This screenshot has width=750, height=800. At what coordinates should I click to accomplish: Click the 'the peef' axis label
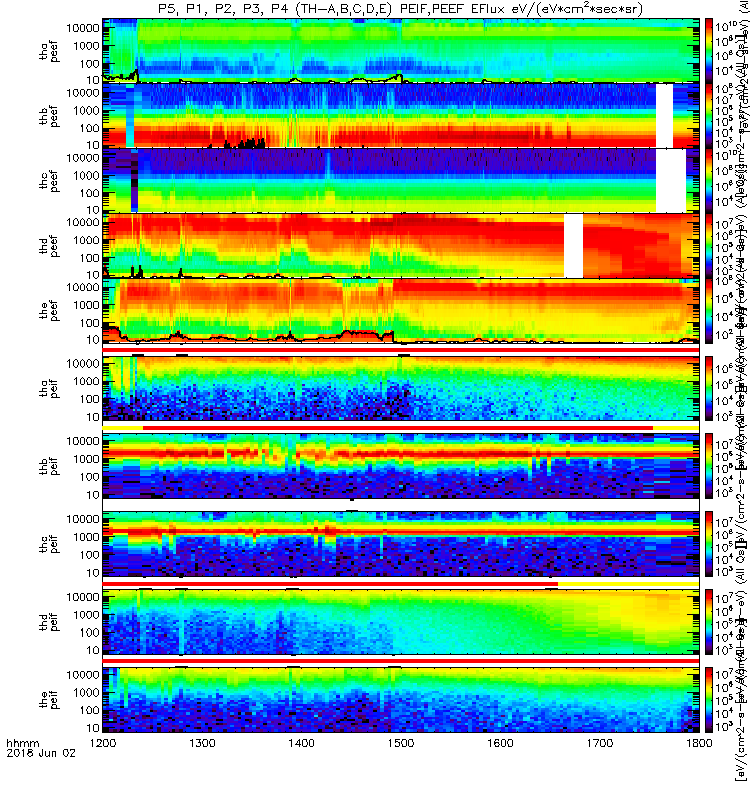pos(49,311)
